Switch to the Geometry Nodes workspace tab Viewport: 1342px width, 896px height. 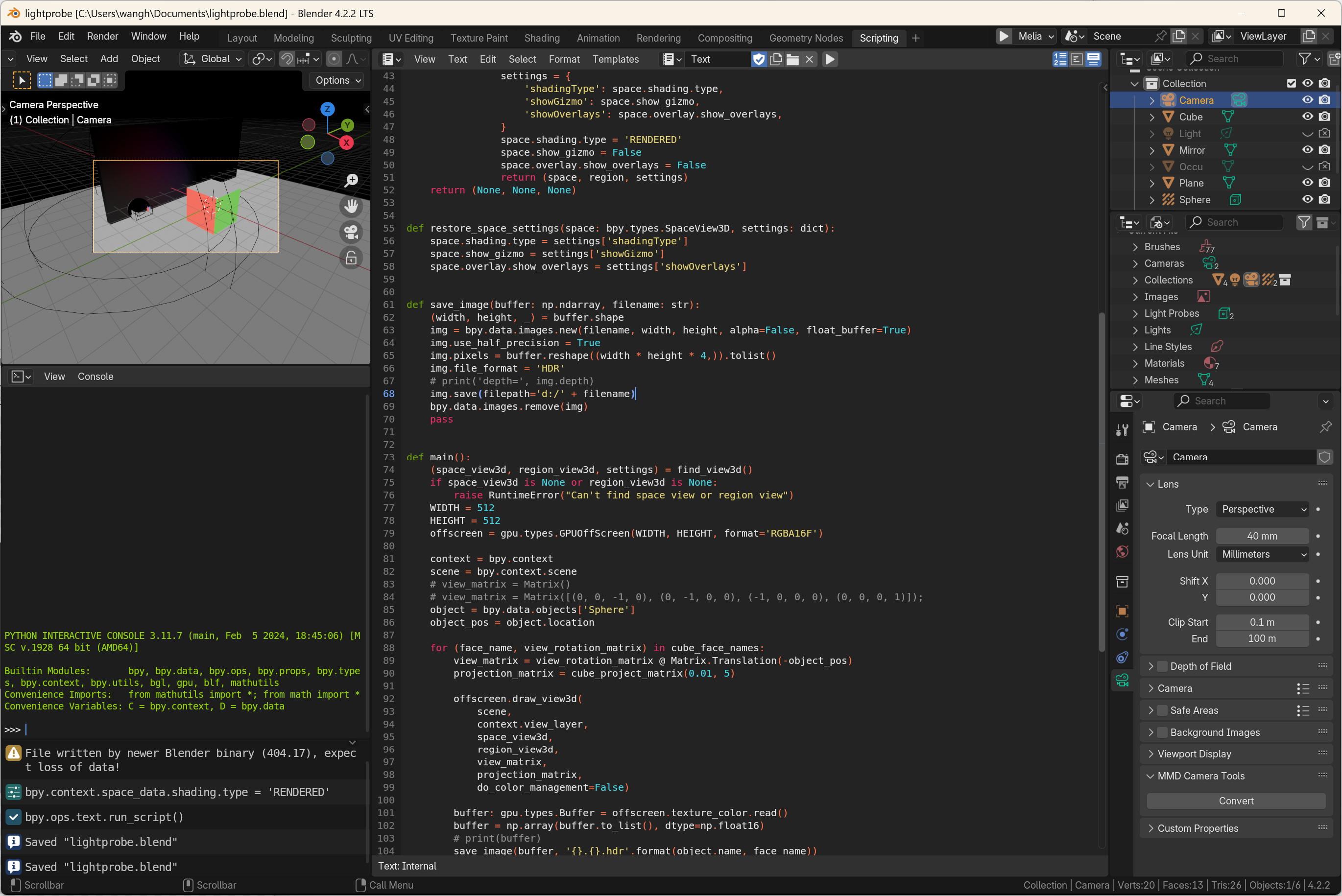[806, 38]
